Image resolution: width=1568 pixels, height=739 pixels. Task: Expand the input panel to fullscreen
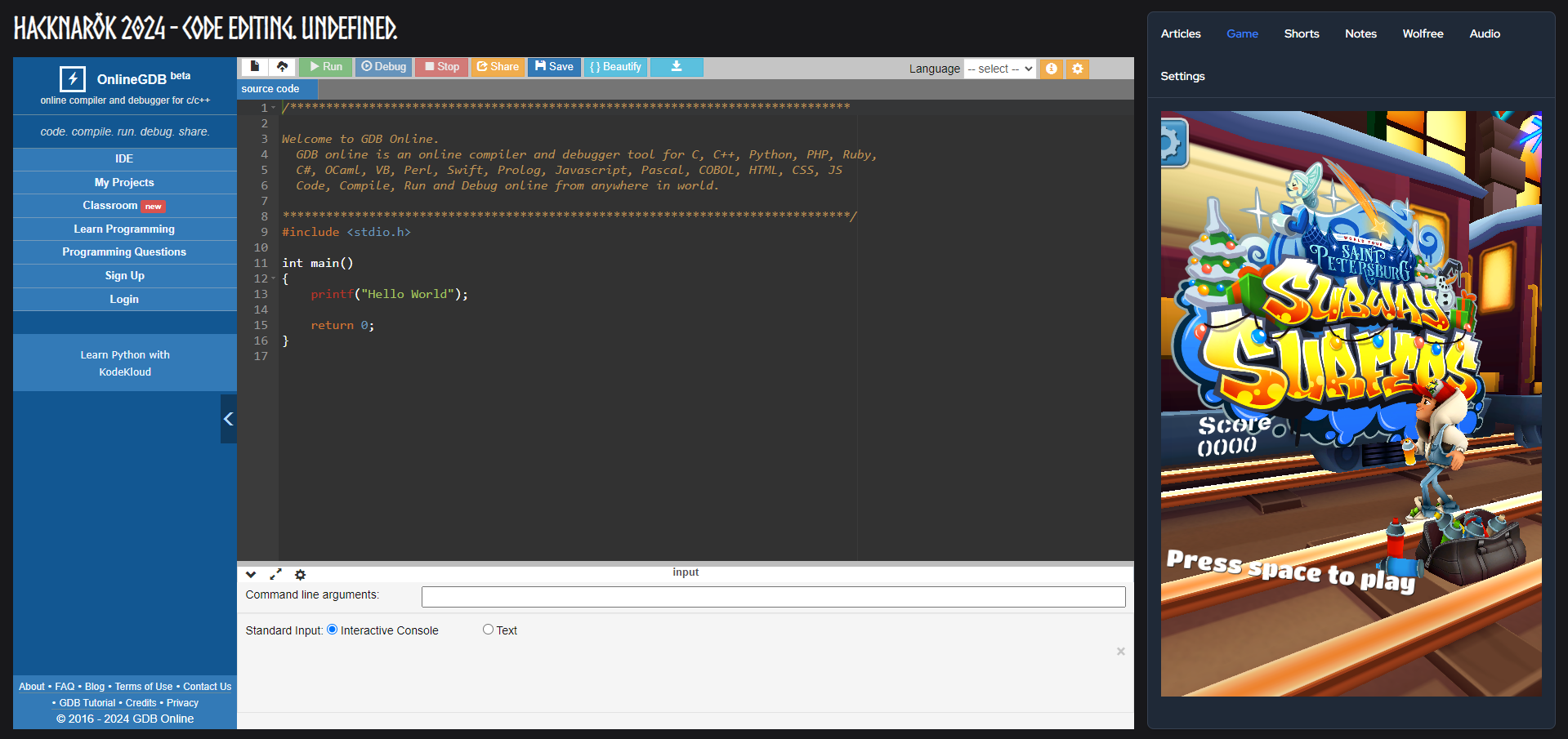point(275,575)
